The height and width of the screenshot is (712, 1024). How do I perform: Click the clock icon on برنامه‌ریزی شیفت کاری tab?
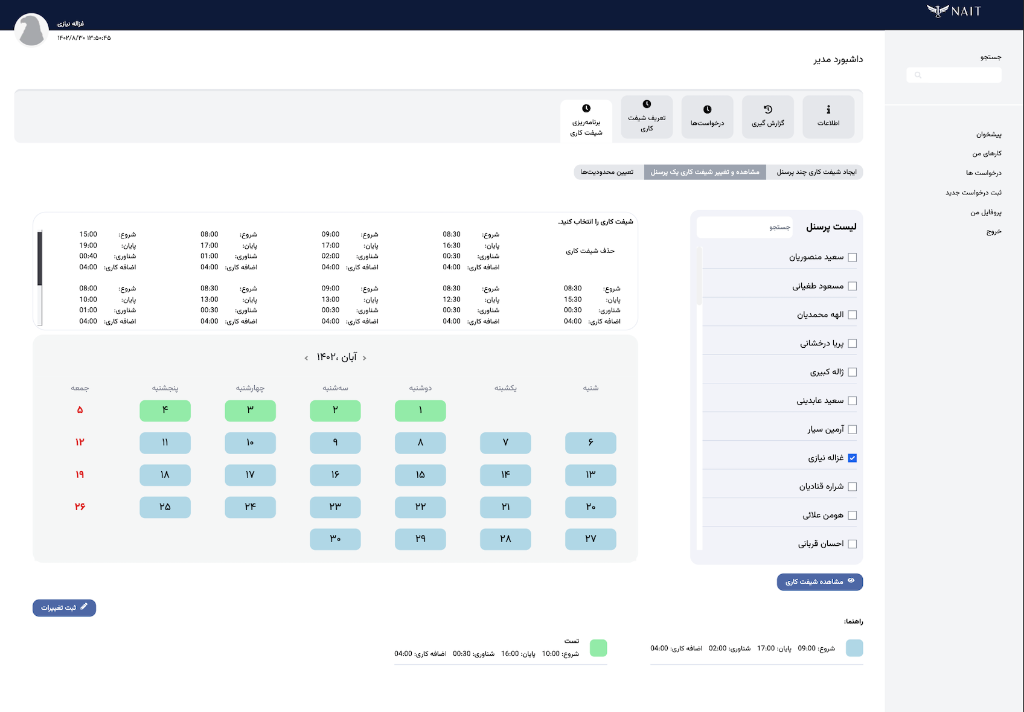click(x=586, y=108)
